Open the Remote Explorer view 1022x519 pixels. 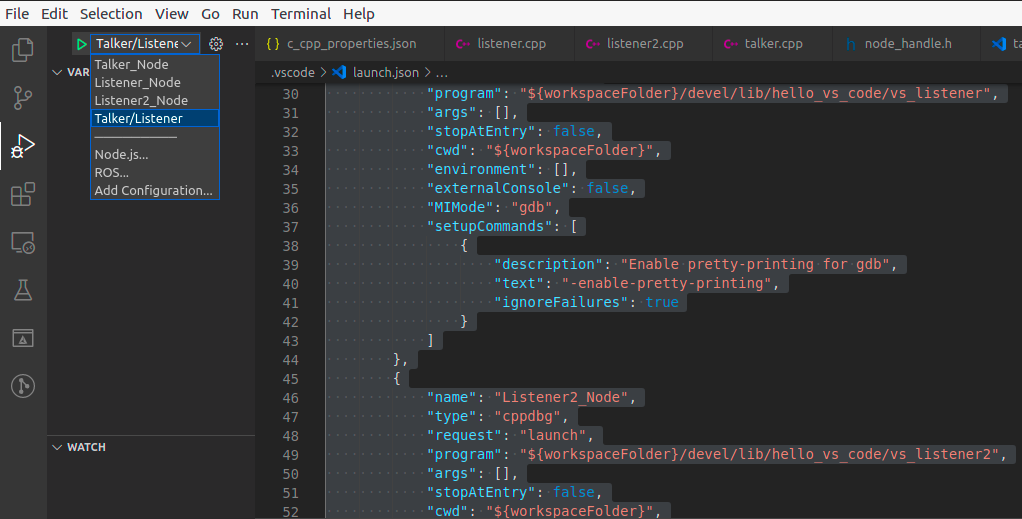(23, 243)
